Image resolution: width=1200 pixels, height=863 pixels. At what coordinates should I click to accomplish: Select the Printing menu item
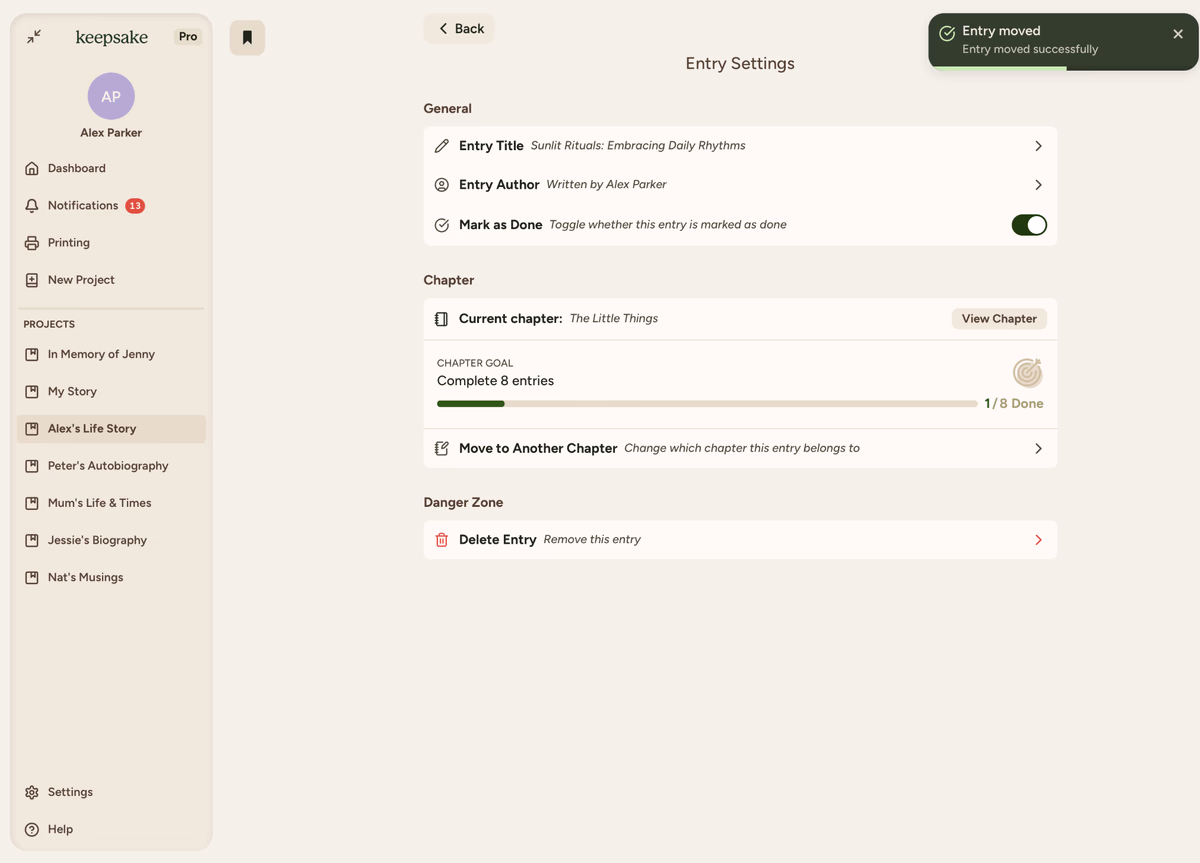68,243
